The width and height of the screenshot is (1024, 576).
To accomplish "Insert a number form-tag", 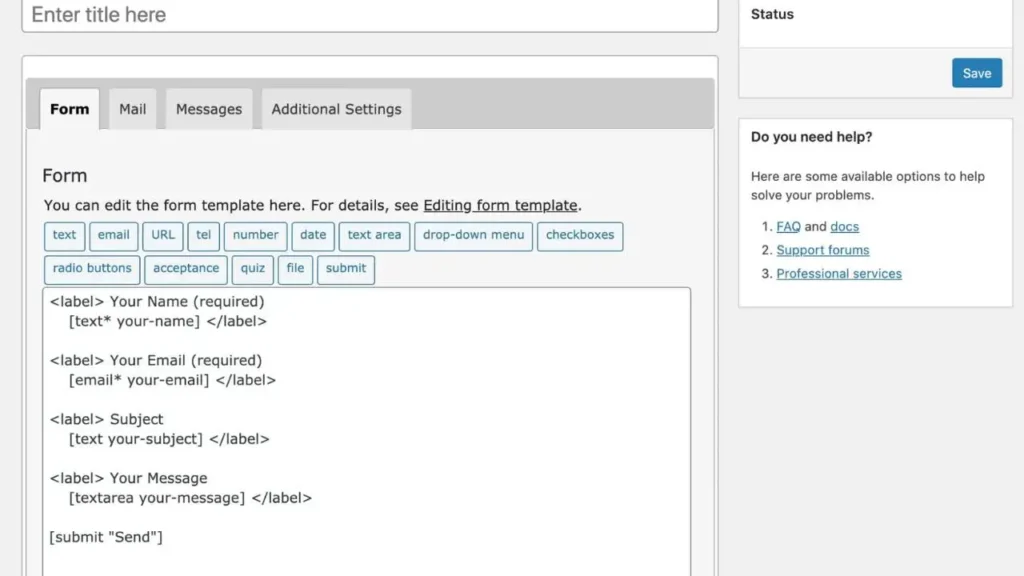I will click(x=255, y=236).
